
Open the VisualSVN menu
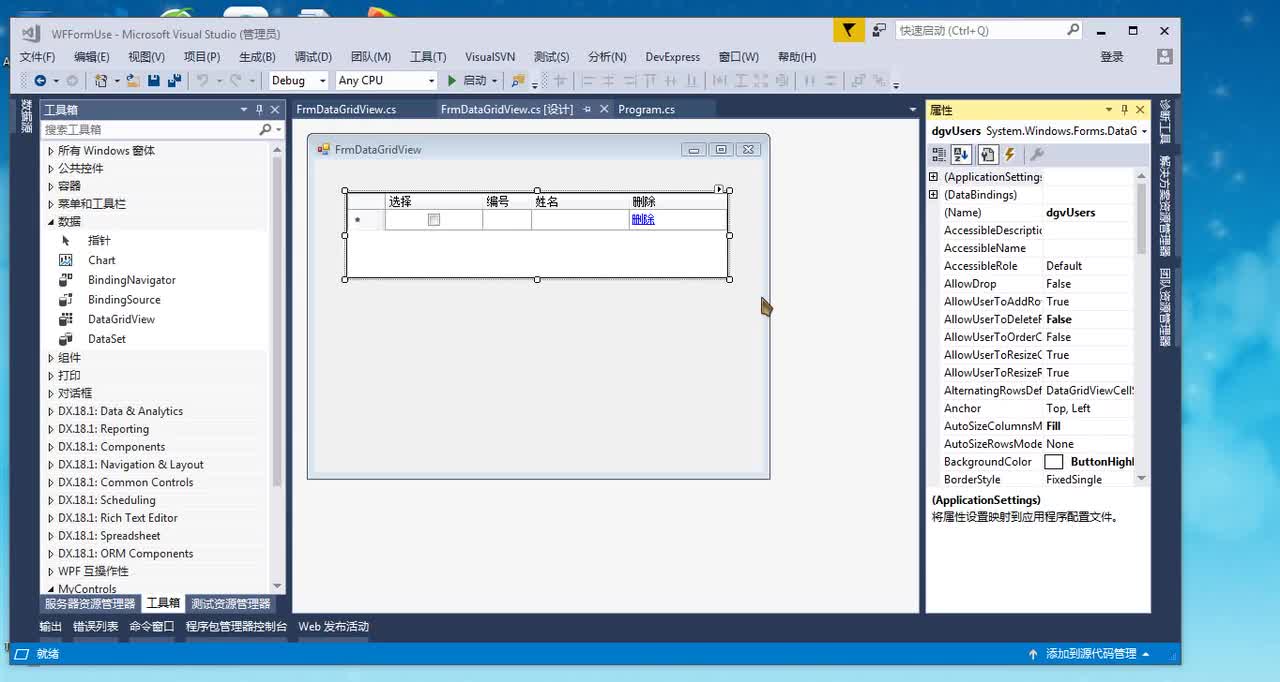[x=490, y=57]
